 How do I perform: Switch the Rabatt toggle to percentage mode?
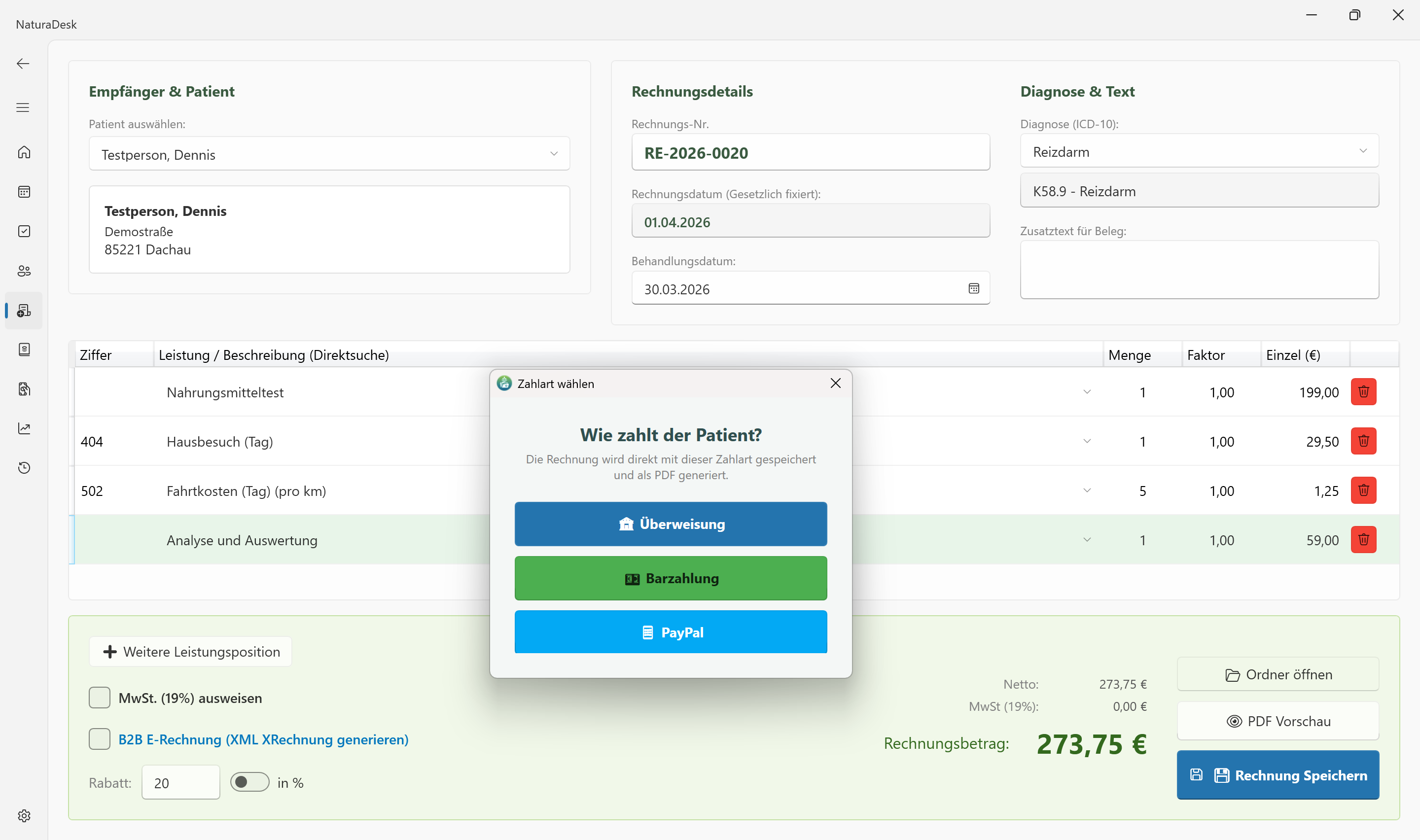tap(249, 782)
